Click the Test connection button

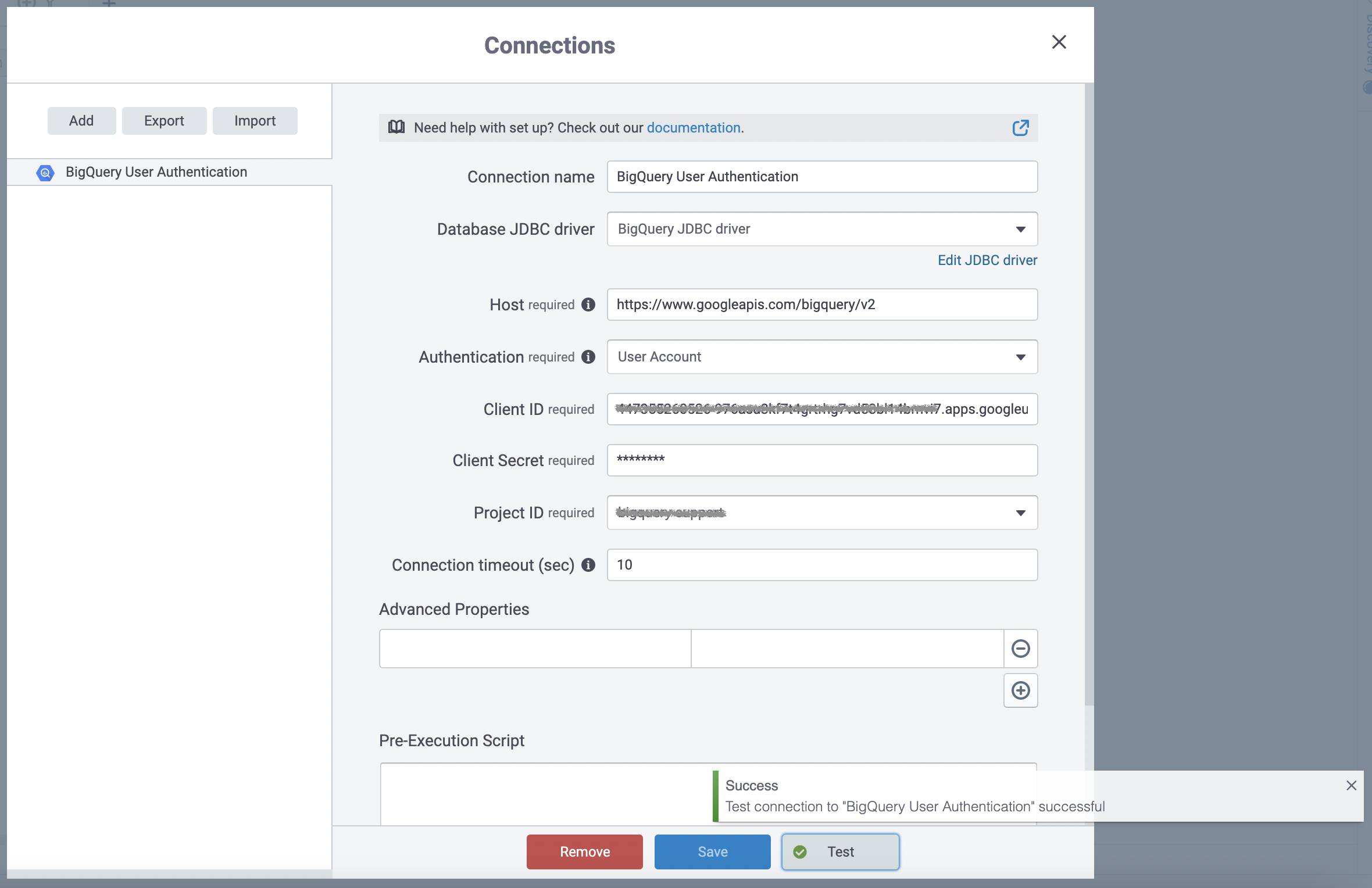point(841,852)
